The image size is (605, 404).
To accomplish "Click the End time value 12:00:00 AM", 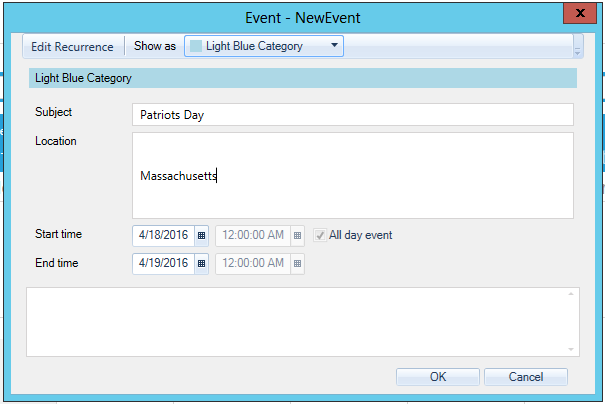I will (253, 264).
